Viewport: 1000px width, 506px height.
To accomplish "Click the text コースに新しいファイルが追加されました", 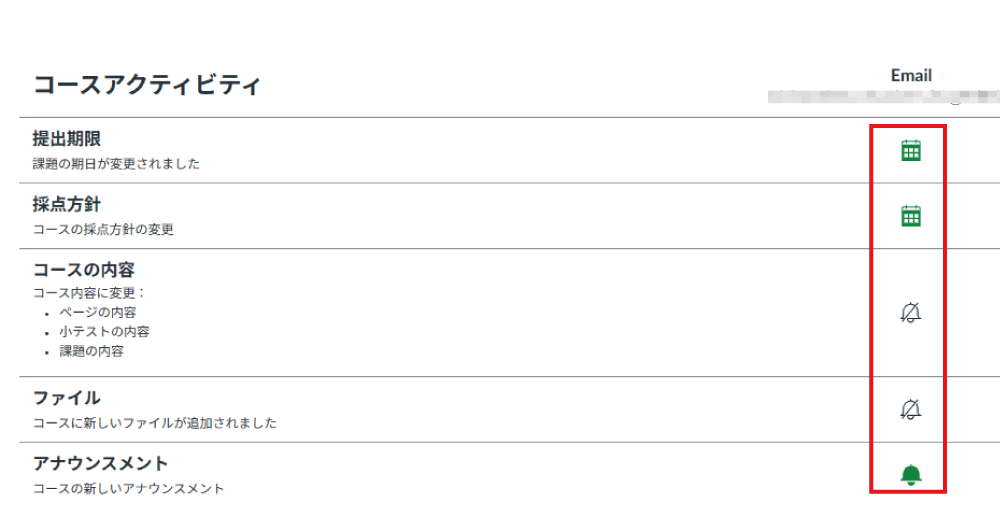I will [x=155, y=423].
